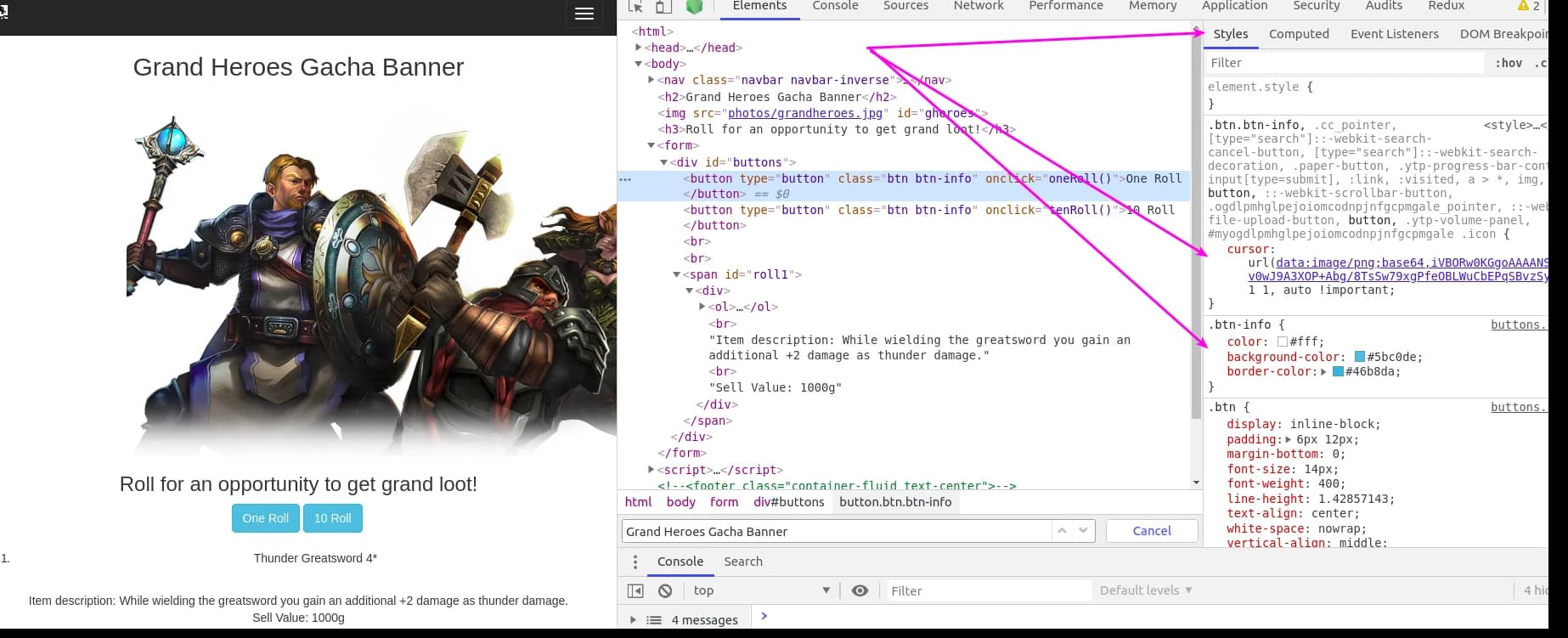The image size is (1568, 638).
Task: Expand the head element node
Action: 639,48
